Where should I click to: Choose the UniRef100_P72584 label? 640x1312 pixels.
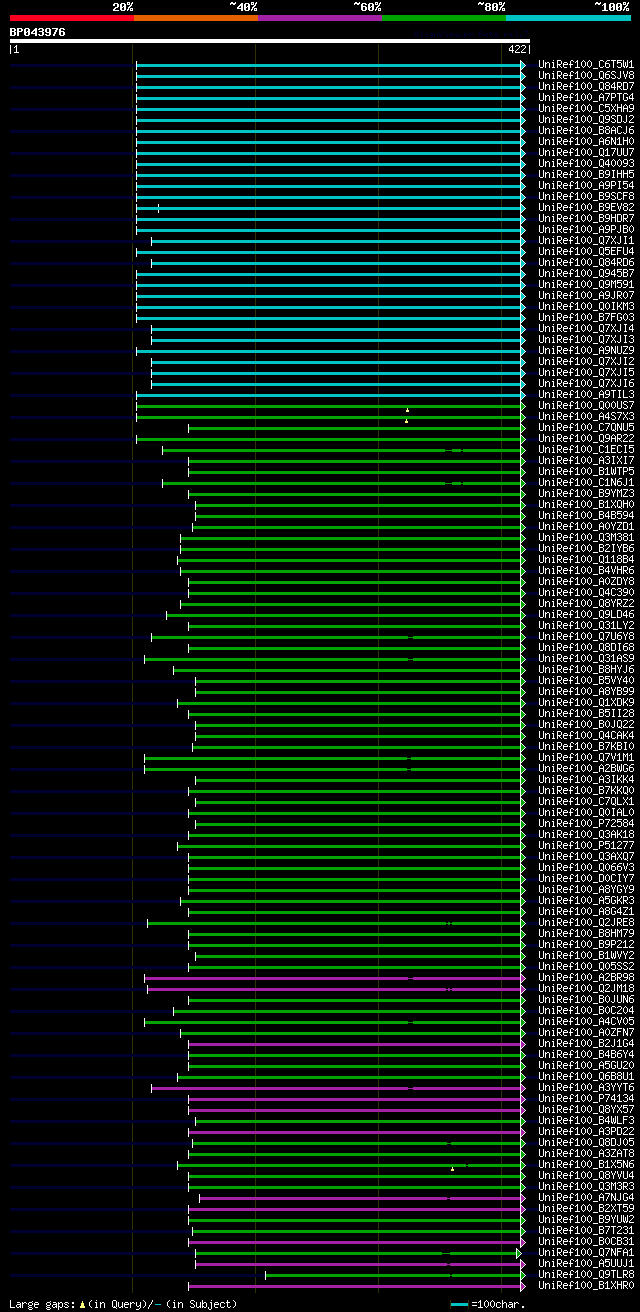point(586,823)
